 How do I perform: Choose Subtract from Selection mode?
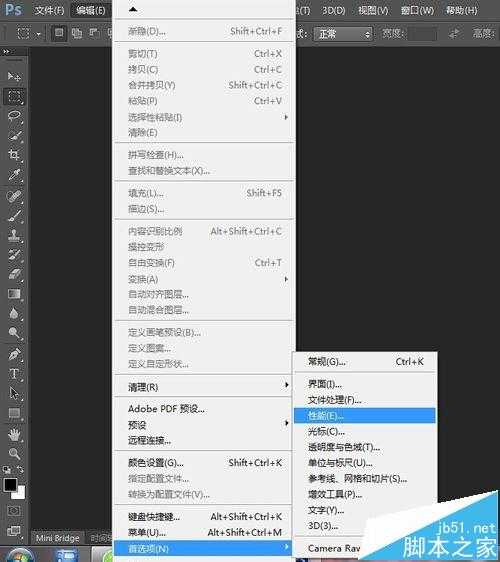pyautogui.click(x=94, y=33)
